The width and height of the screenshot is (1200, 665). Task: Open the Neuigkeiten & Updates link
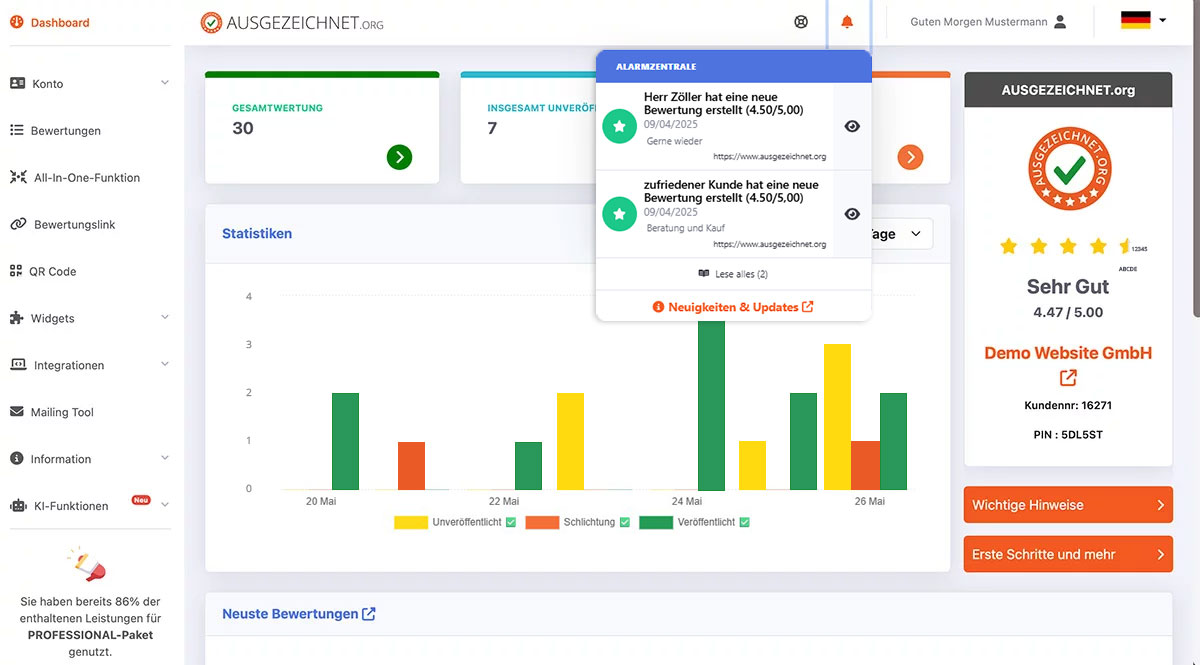click(x=733, y=307)
